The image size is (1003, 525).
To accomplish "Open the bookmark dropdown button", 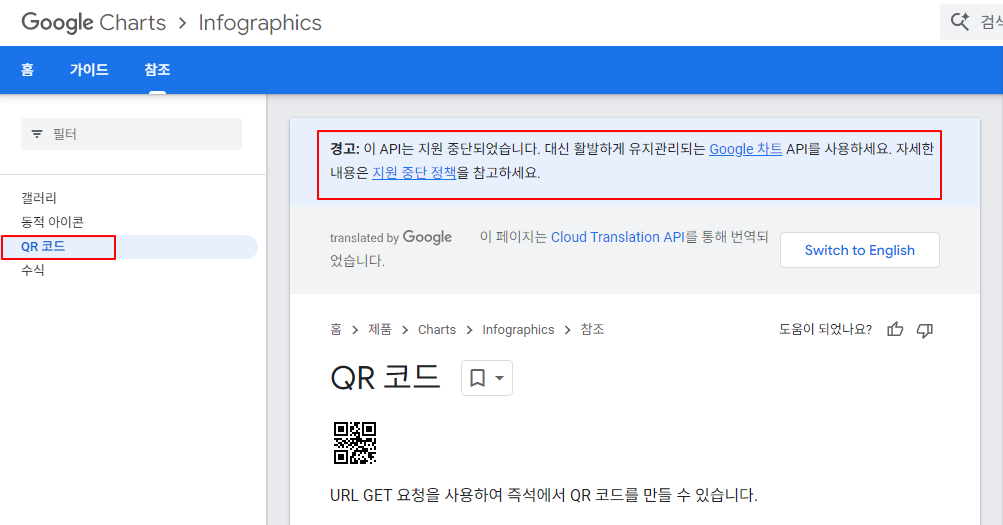I will click(487, 378).
